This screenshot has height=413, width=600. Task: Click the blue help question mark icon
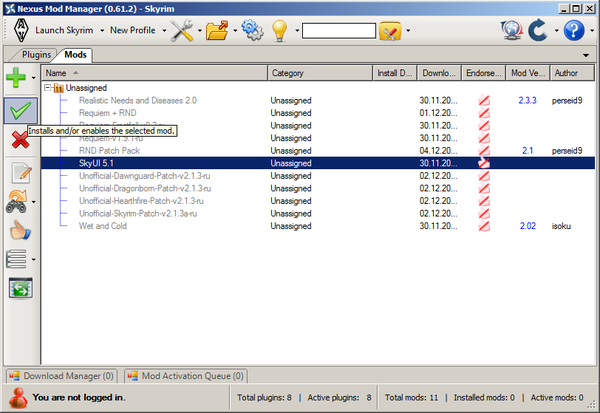pos(573,30)
